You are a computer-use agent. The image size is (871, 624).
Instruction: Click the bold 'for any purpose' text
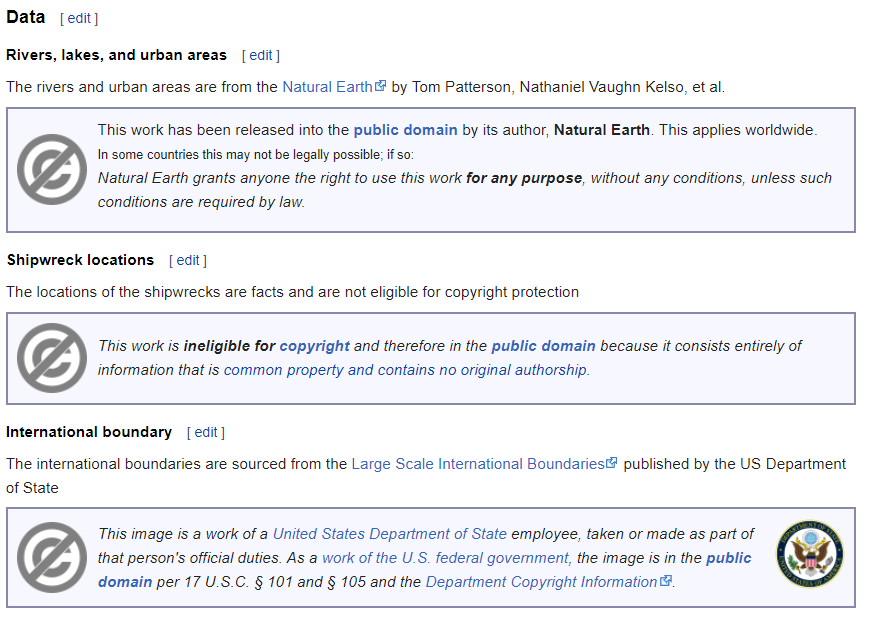524,178
